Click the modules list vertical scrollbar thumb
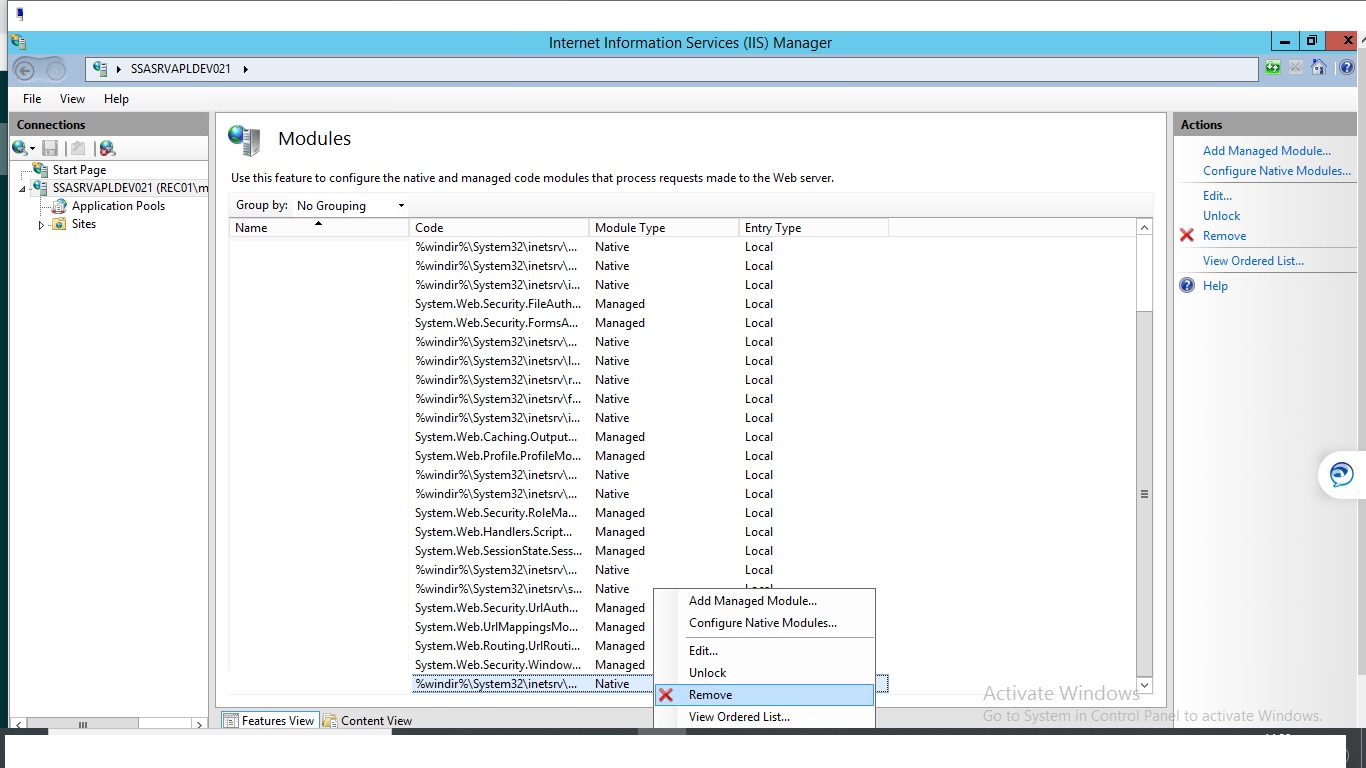 1145,493
